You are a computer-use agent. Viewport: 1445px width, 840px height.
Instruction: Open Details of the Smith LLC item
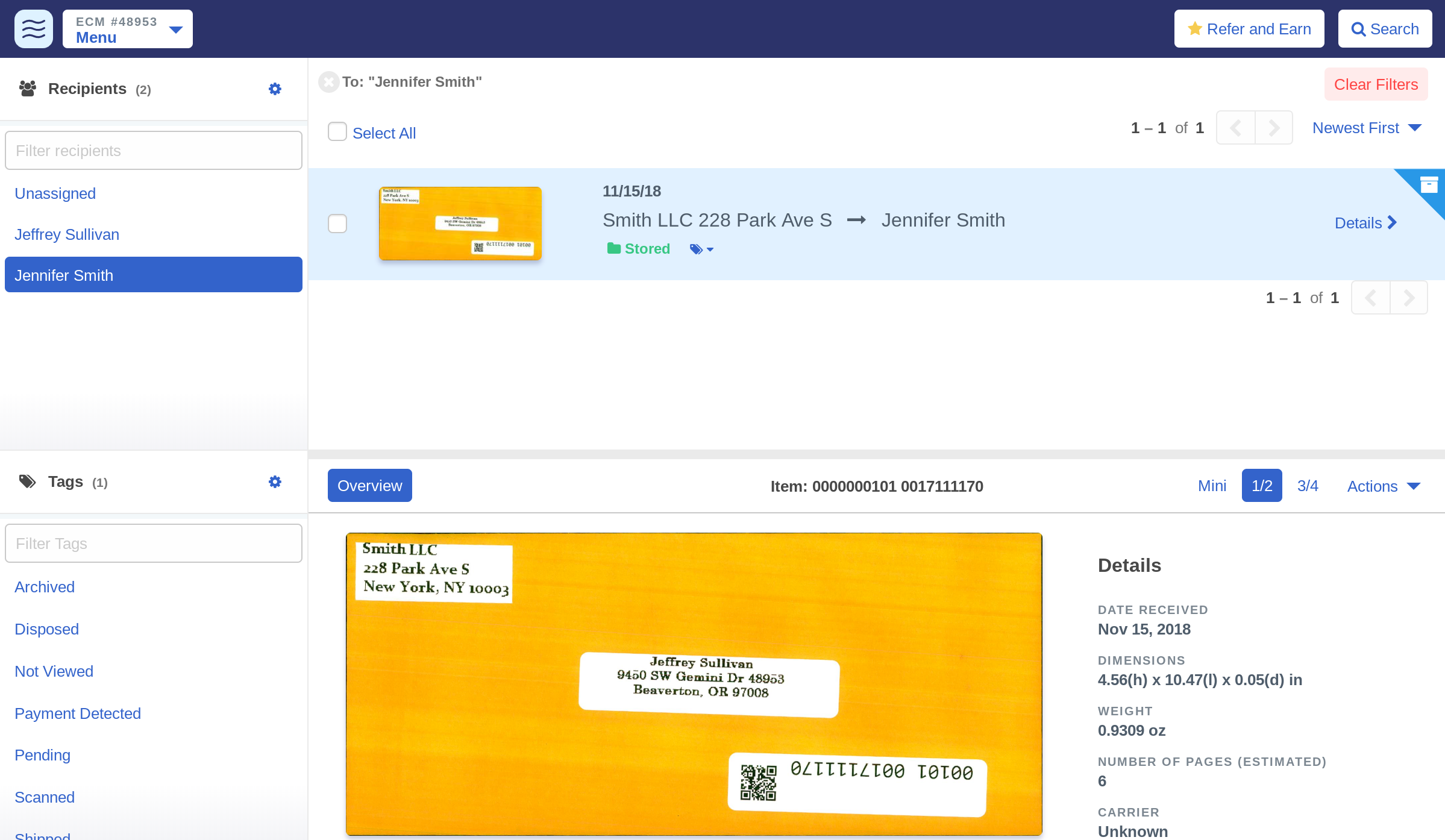[1365, 223]
